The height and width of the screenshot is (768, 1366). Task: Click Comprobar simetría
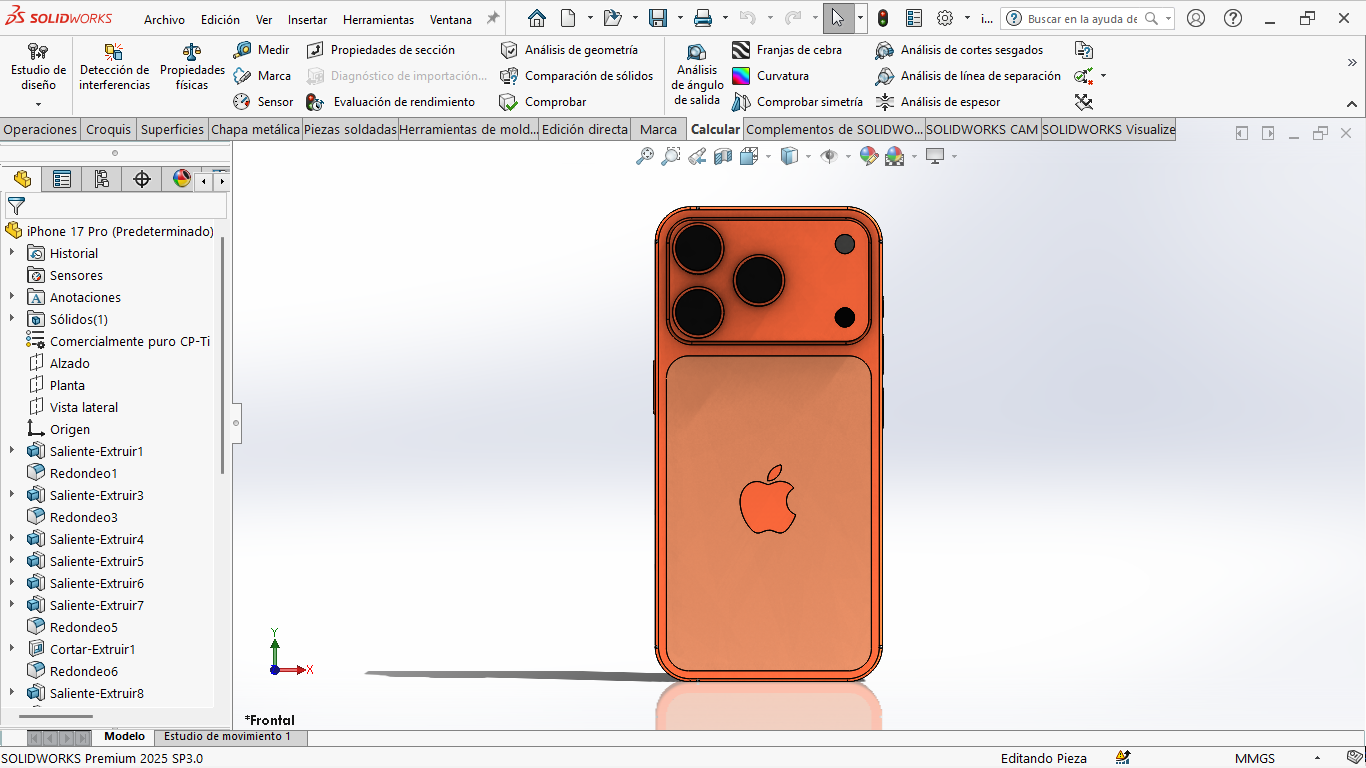click(797, 102)
